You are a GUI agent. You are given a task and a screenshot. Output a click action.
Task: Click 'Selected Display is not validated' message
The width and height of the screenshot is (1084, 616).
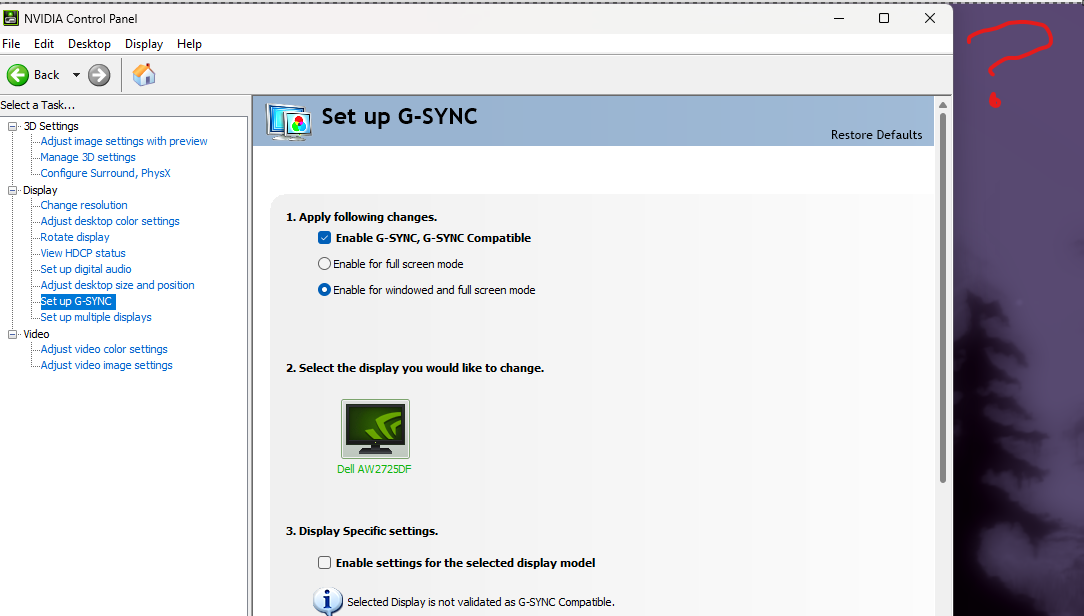[x=480, y=601]
